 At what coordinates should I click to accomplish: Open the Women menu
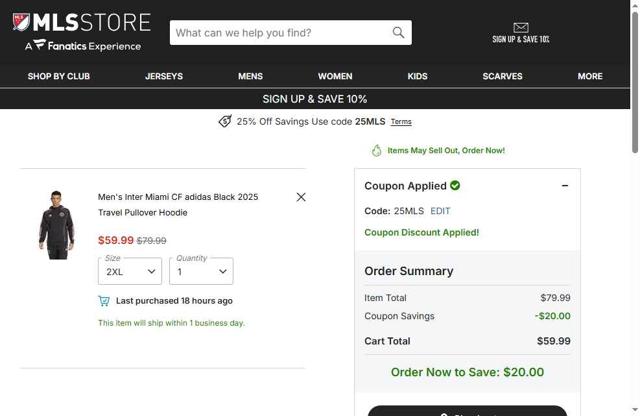coord(335,76)
